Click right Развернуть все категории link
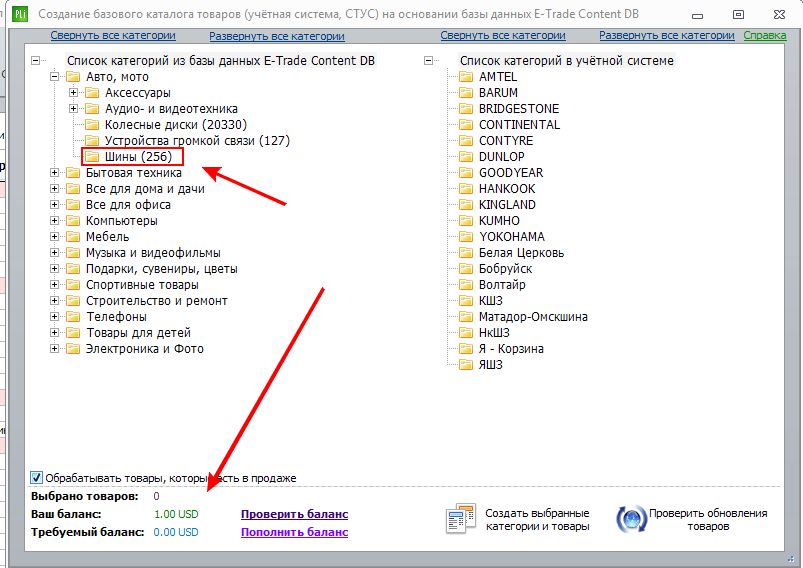The height and width of the screenshot is (568, 803). 667,36
